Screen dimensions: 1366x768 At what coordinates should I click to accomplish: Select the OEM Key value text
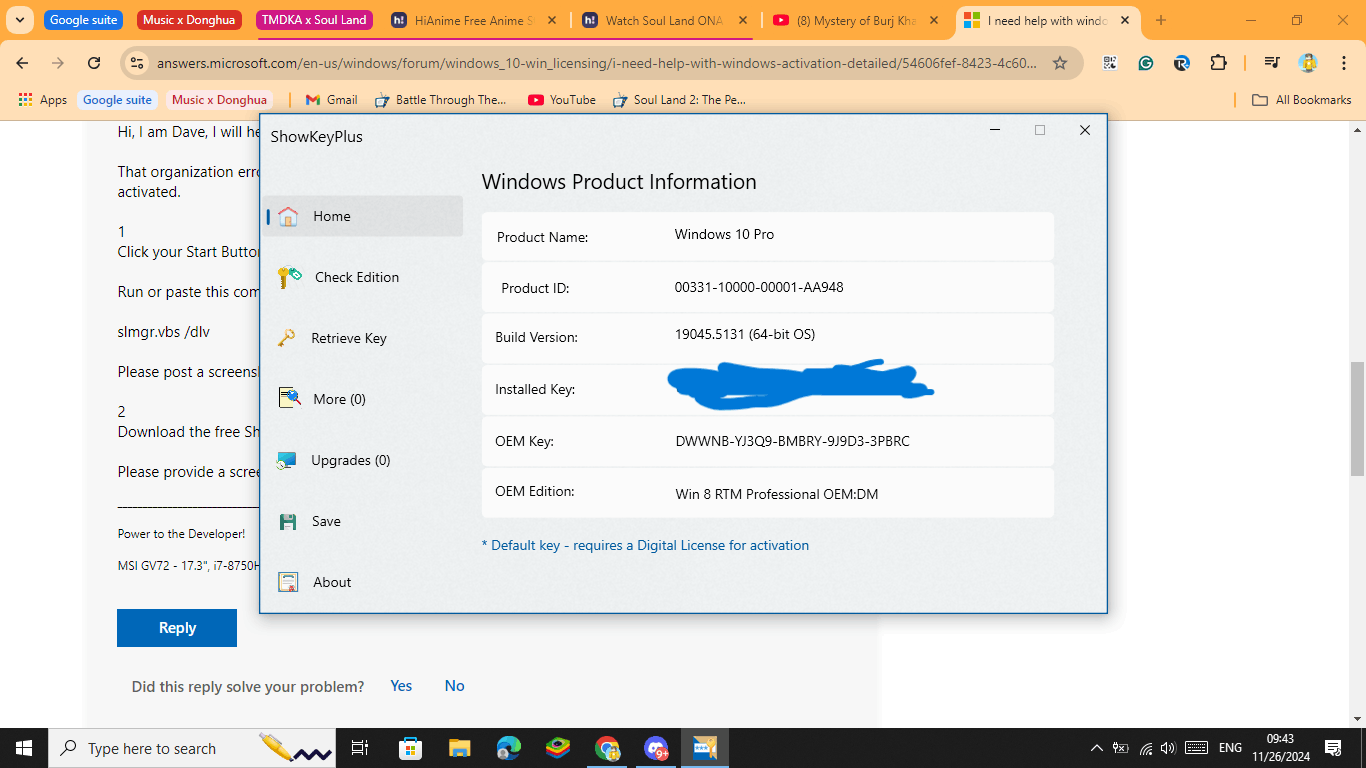[x=793, y=441]
